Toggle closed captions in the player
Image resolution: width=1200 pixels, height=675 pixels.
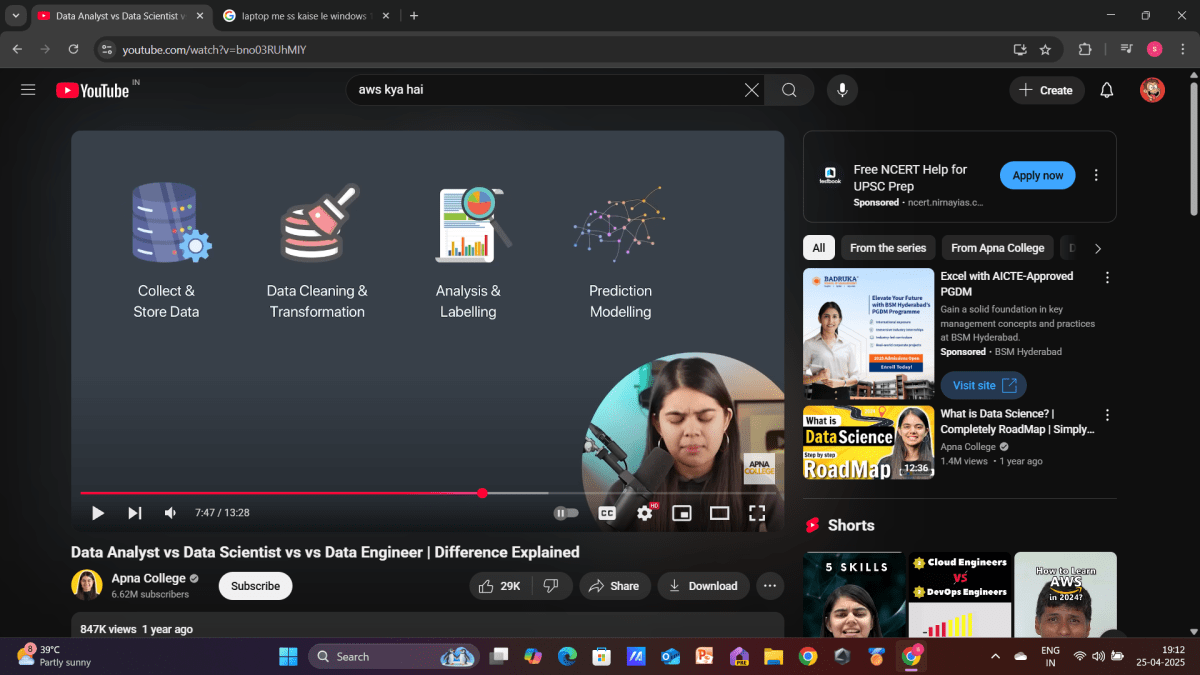coord(607,513)
